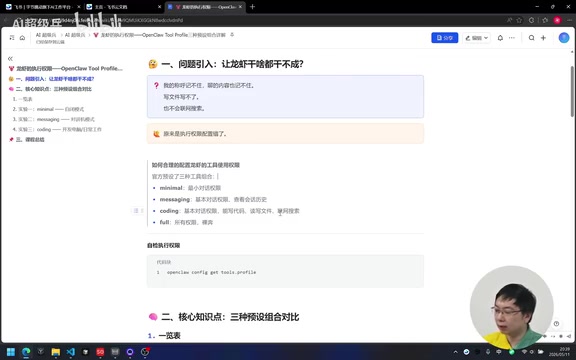This screenshot has width=576, height=360.
Task: Click the plus icon to create new
Action: 543,38
